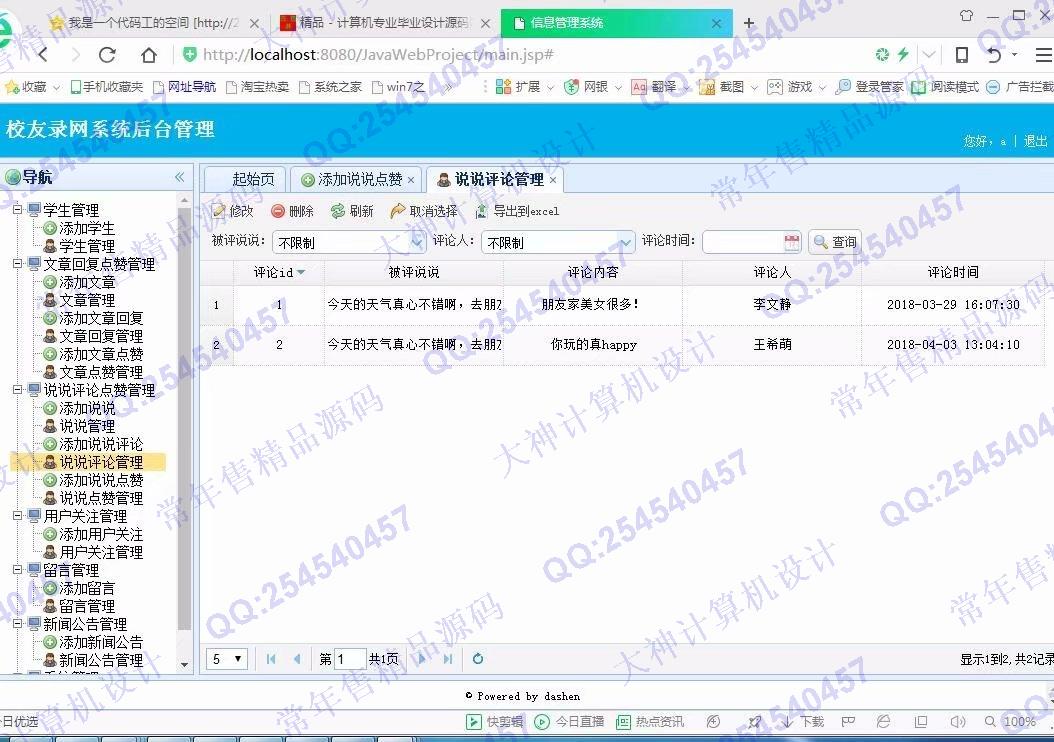The image size is (1054, 742).
Task: Open 热点资讯 in status bar
Action: [650, 722]
